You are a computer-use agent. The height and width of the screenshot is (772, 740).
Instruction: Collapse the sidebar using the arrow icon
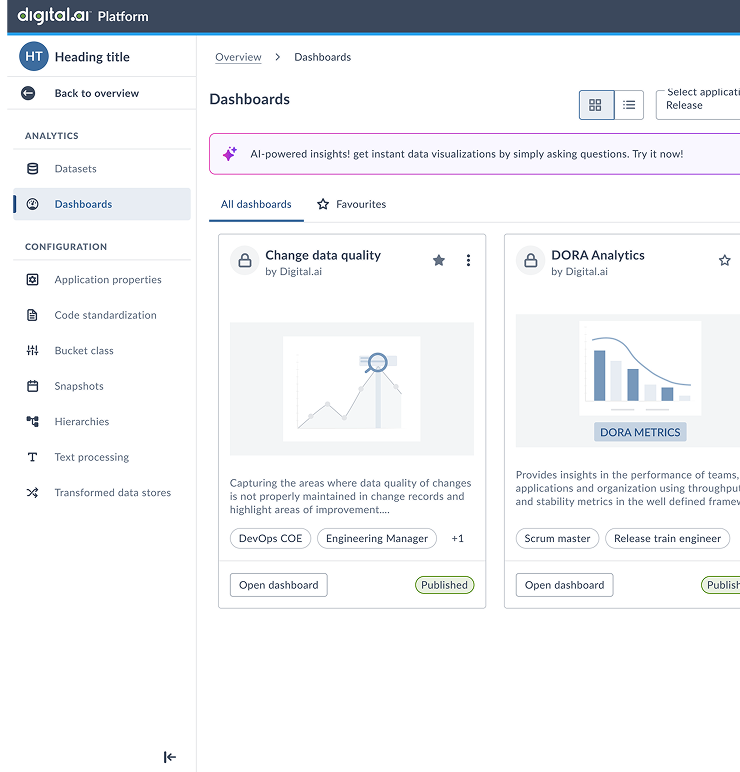point(170,757)
